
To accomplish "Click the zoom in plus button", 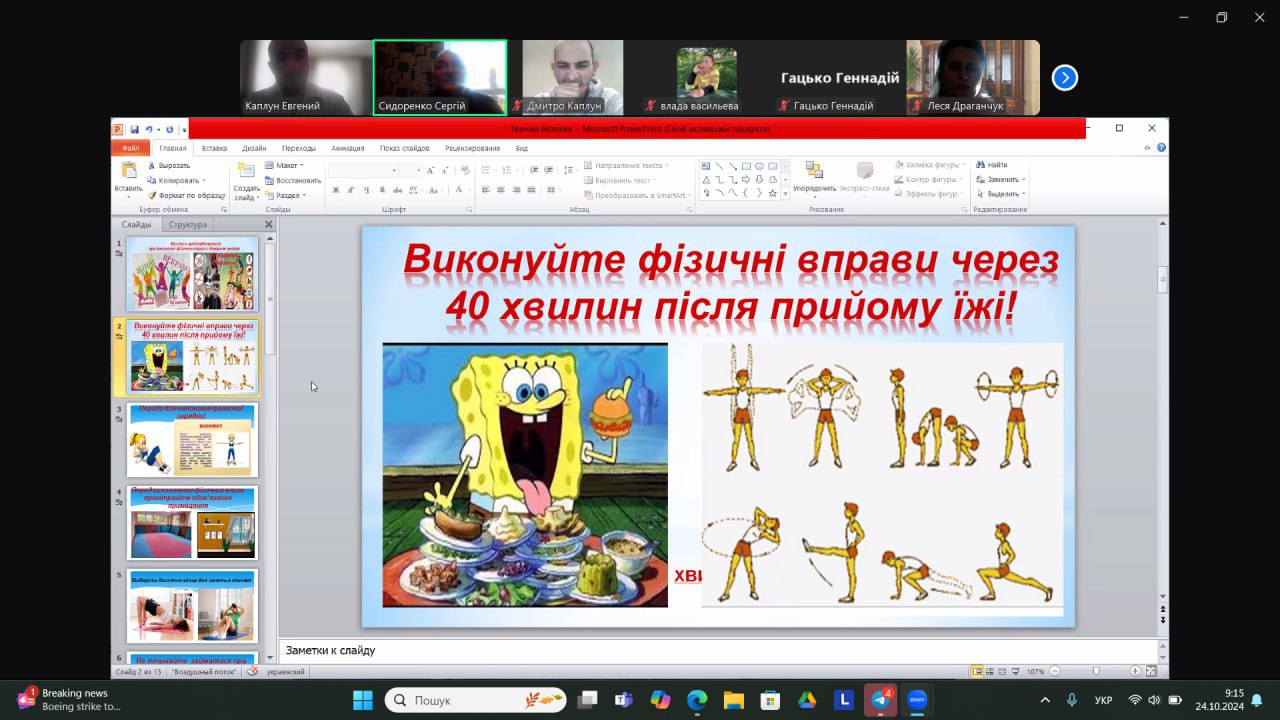I will click(1135, 671).
